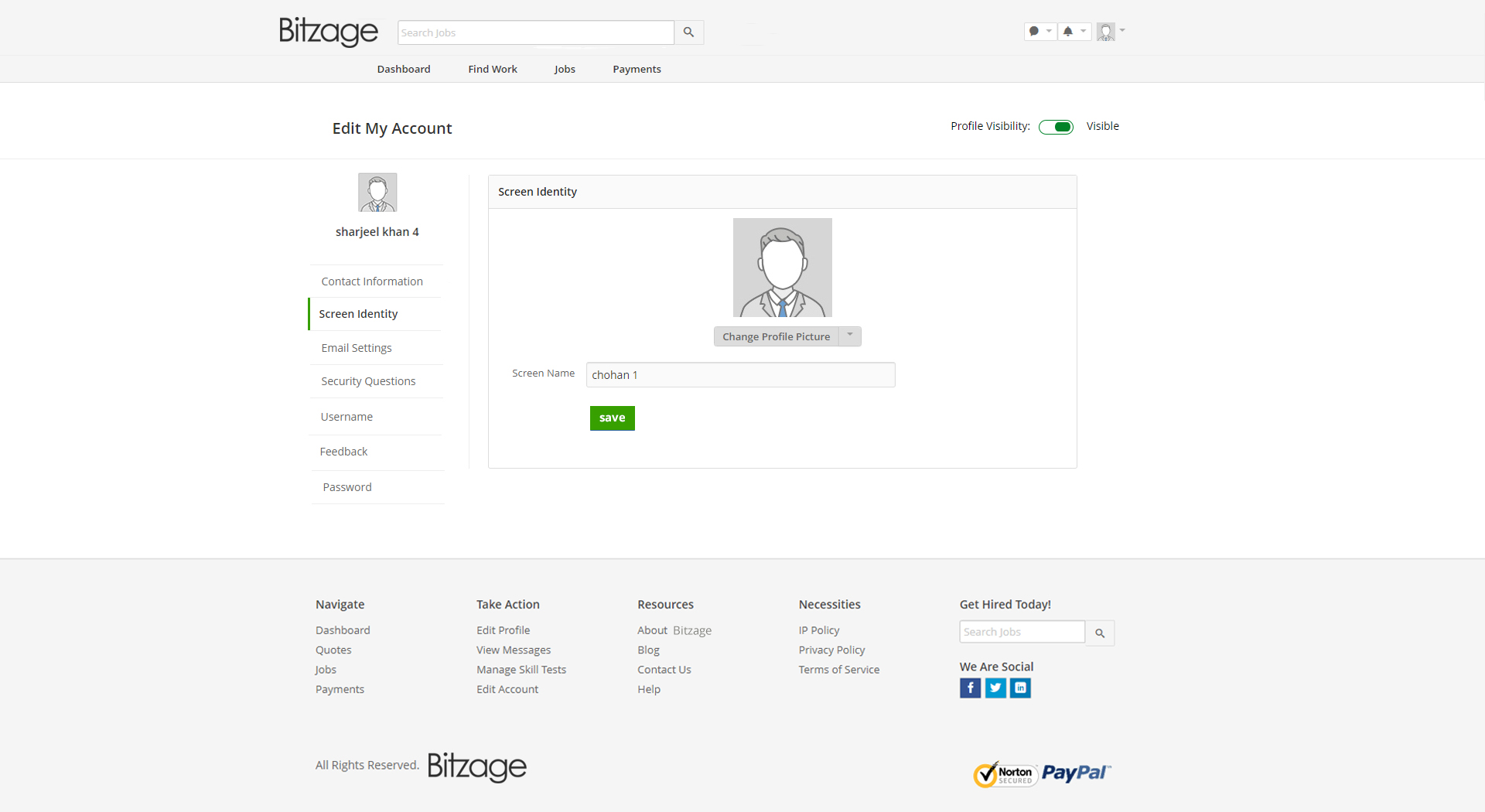Click the Screen Name input field
This screenshot has width=1485, height=812.
[x=740, y=375]
